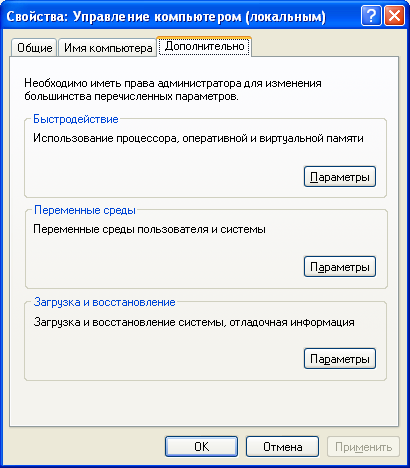Viewport: 410px width, 468px height.
Task: Open Параметры for Переменные среды
Action: [340, 267]
